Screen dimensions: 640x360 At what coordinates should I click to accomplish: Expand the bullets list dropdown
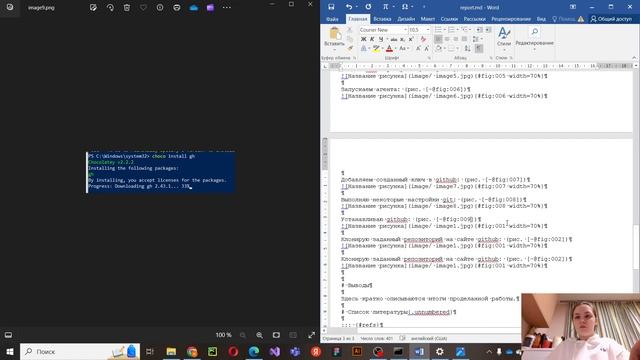coord(444,30)
